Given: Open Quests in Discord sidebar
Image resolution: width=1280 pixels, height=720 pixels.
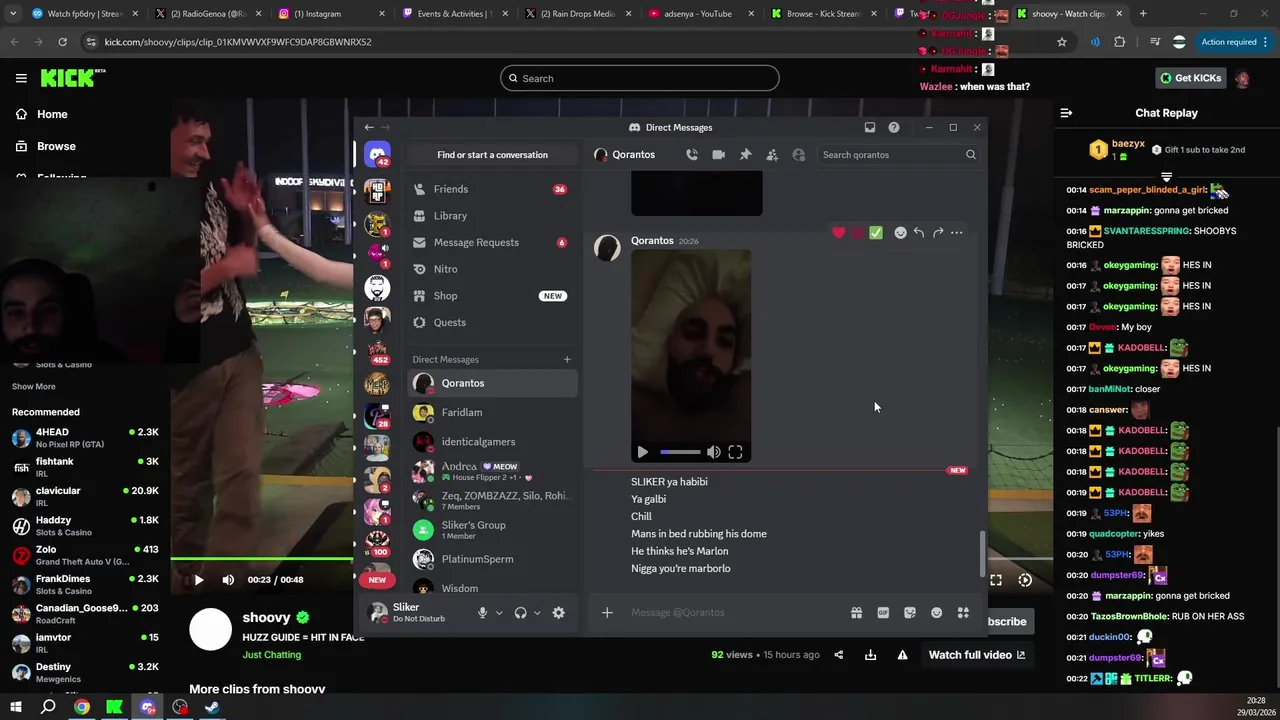Looking at the screenshot, I should click(492, 322).
